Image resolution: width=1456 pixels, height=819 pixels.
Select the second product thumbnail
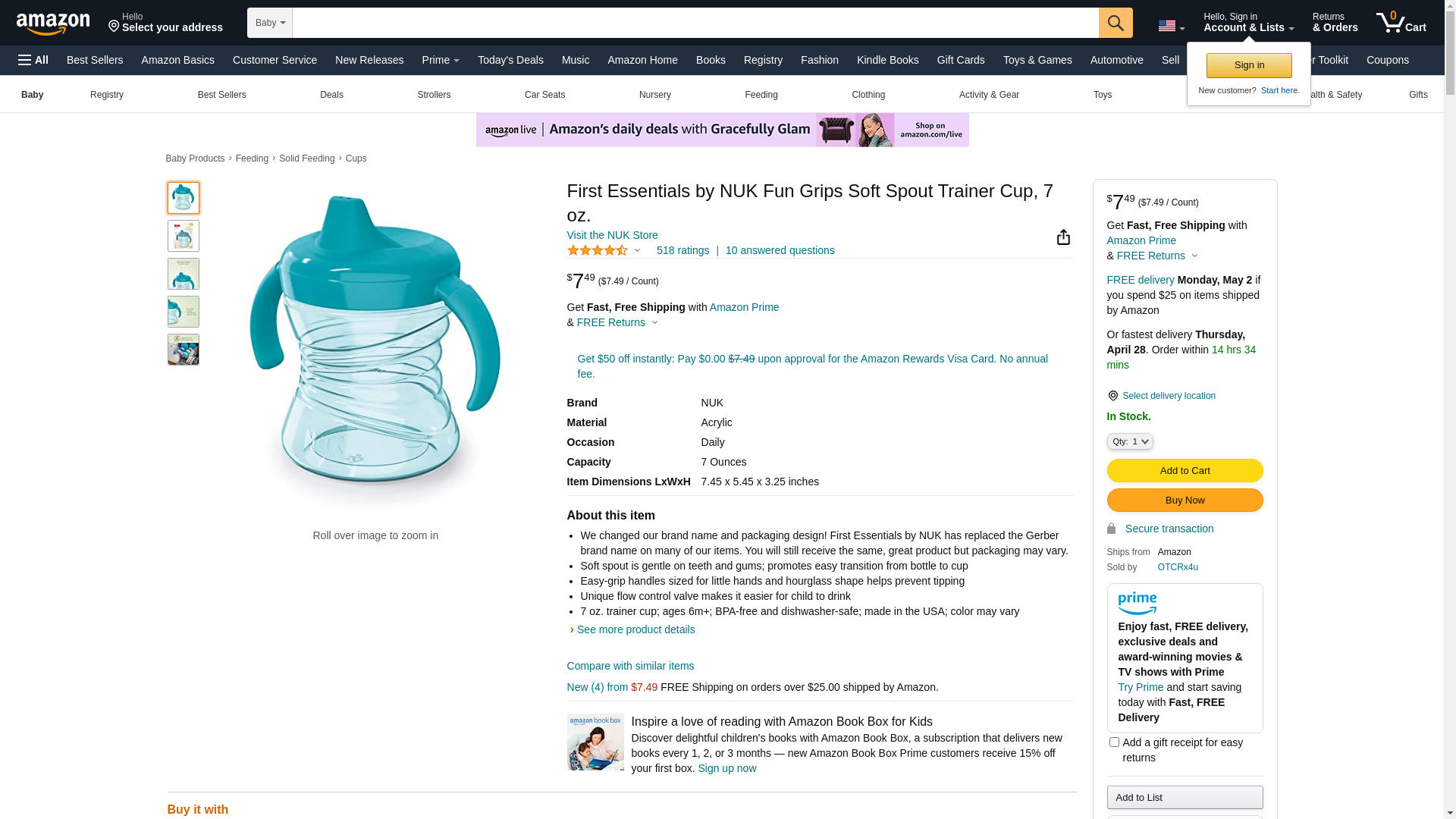[x=184, y=236]
